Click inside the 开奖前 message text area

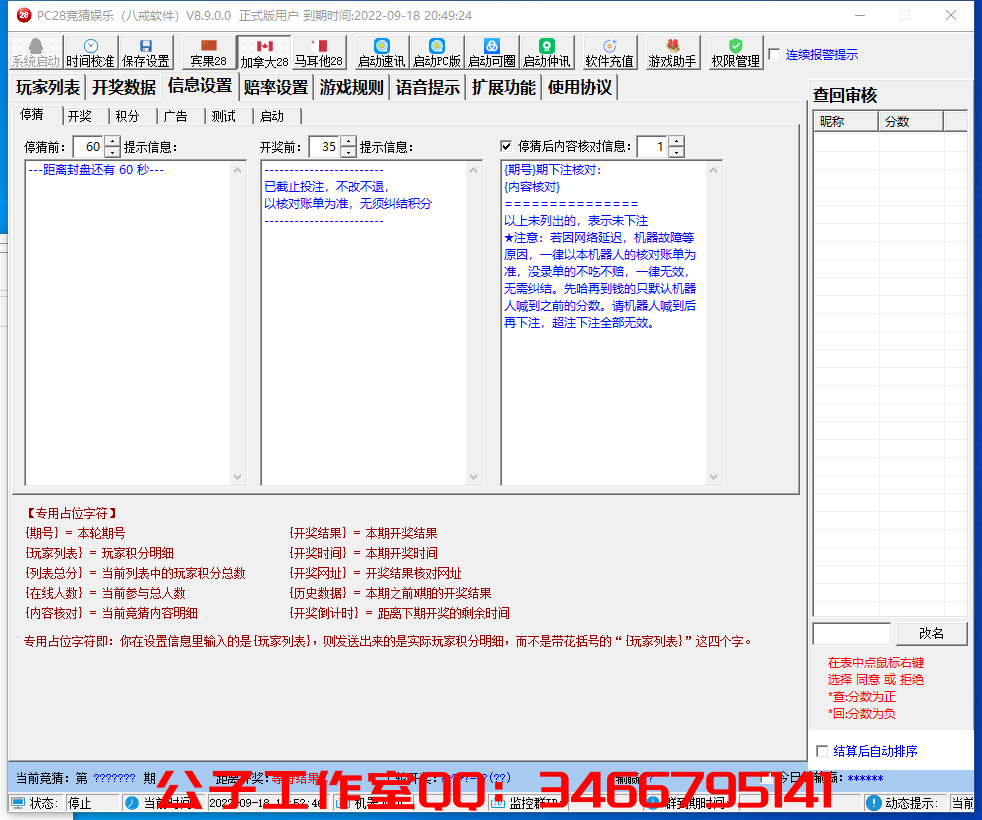[x=364, y=323]
